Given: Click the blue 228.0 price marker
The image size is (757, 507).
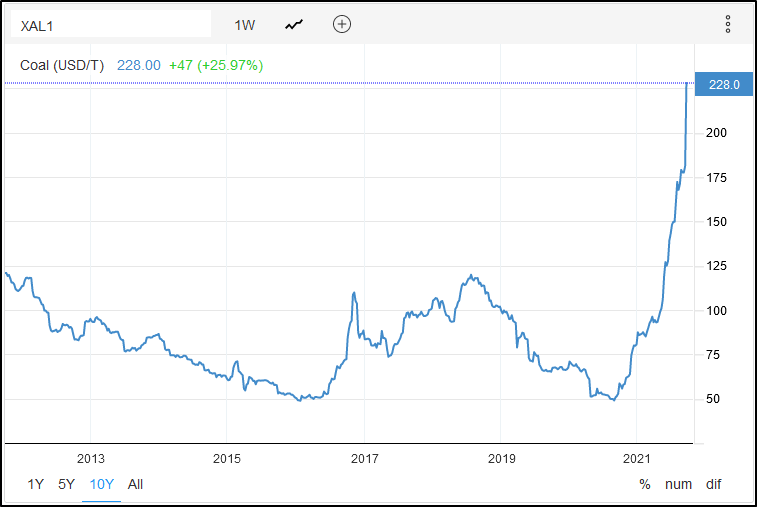Looking at the screenshot, I should pyautogui.click(x=724, y=84).
